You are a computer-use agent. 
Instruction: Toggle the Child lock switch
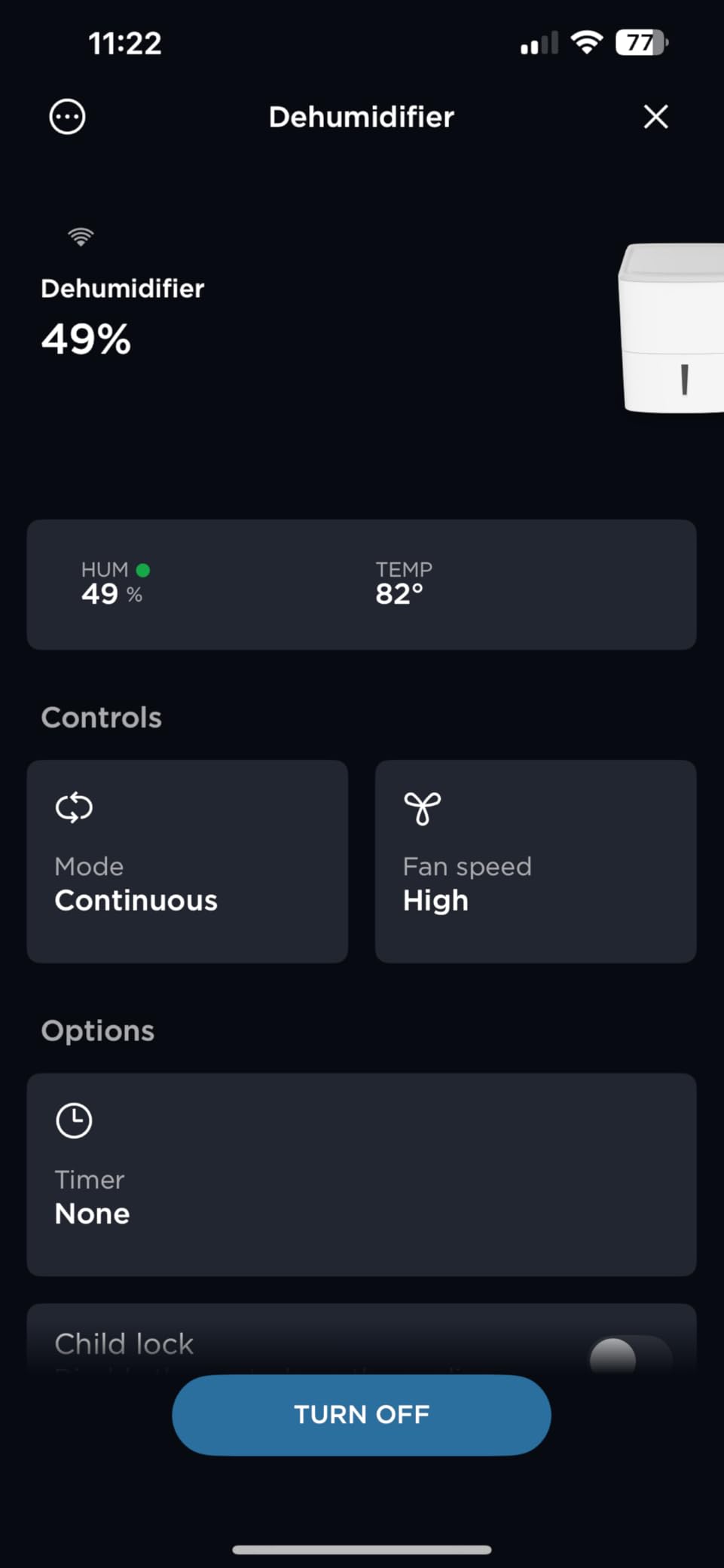(630, 1356)
